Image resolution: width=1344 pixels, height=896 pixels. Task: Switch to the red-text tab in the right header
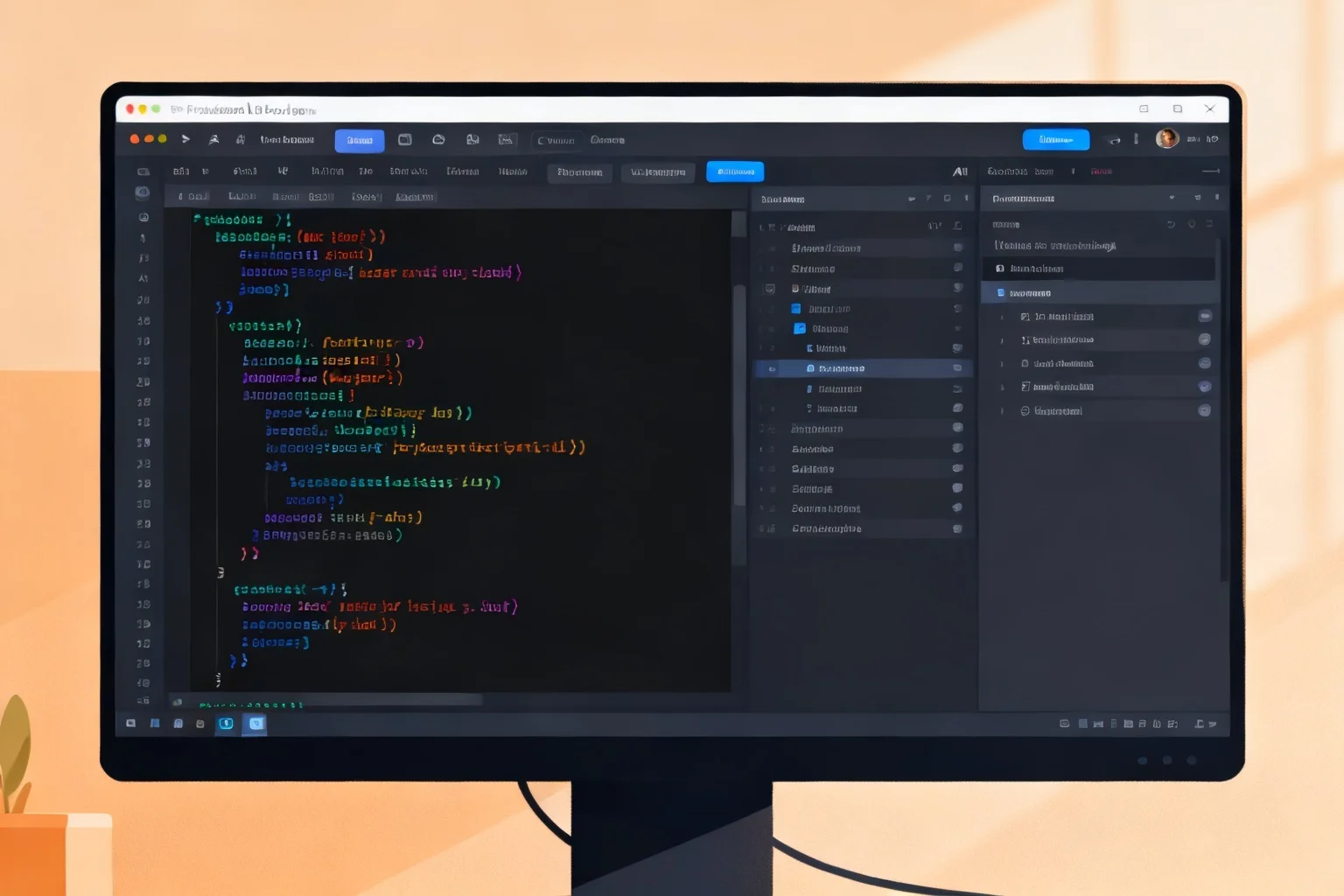coord(1101,171)
